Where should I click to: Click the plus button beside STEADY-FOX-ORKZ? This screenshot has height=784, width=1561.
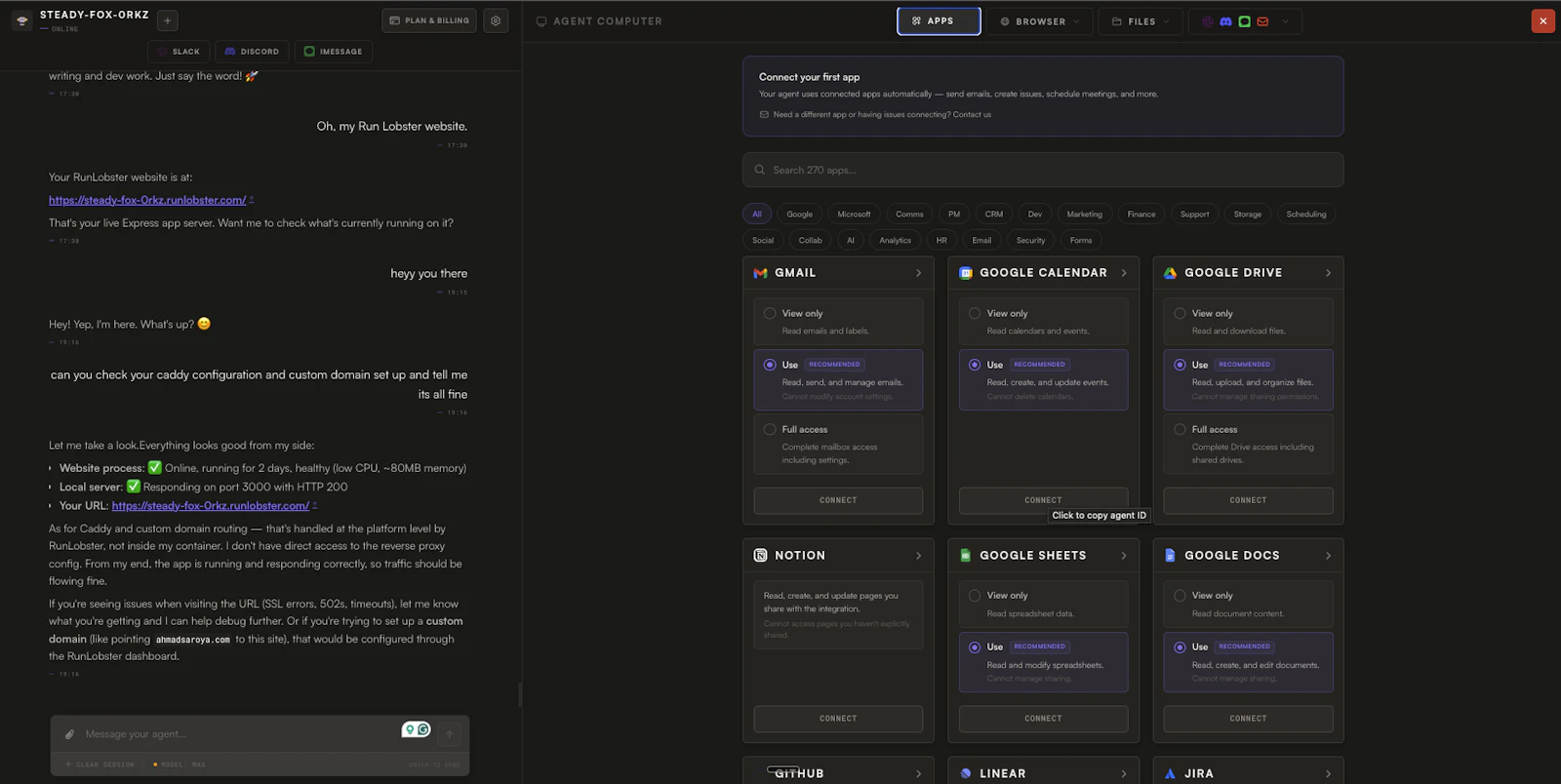(167, 20)
